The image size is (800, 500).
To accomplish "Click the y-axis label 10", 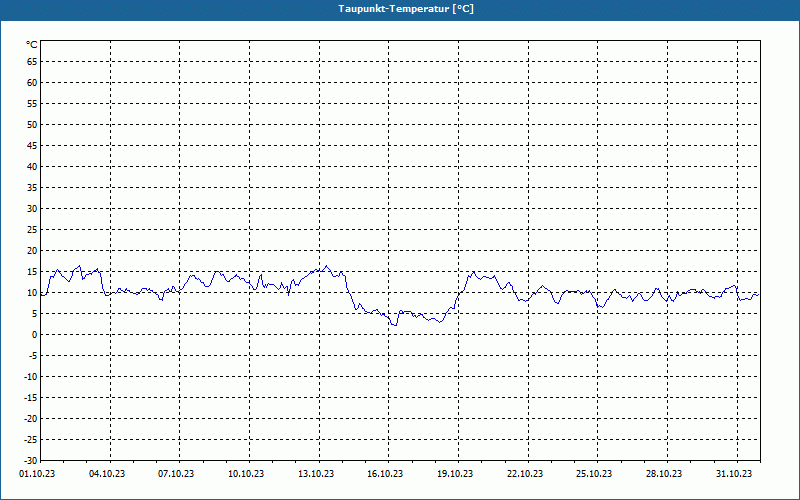I will (x=32, y=293).
